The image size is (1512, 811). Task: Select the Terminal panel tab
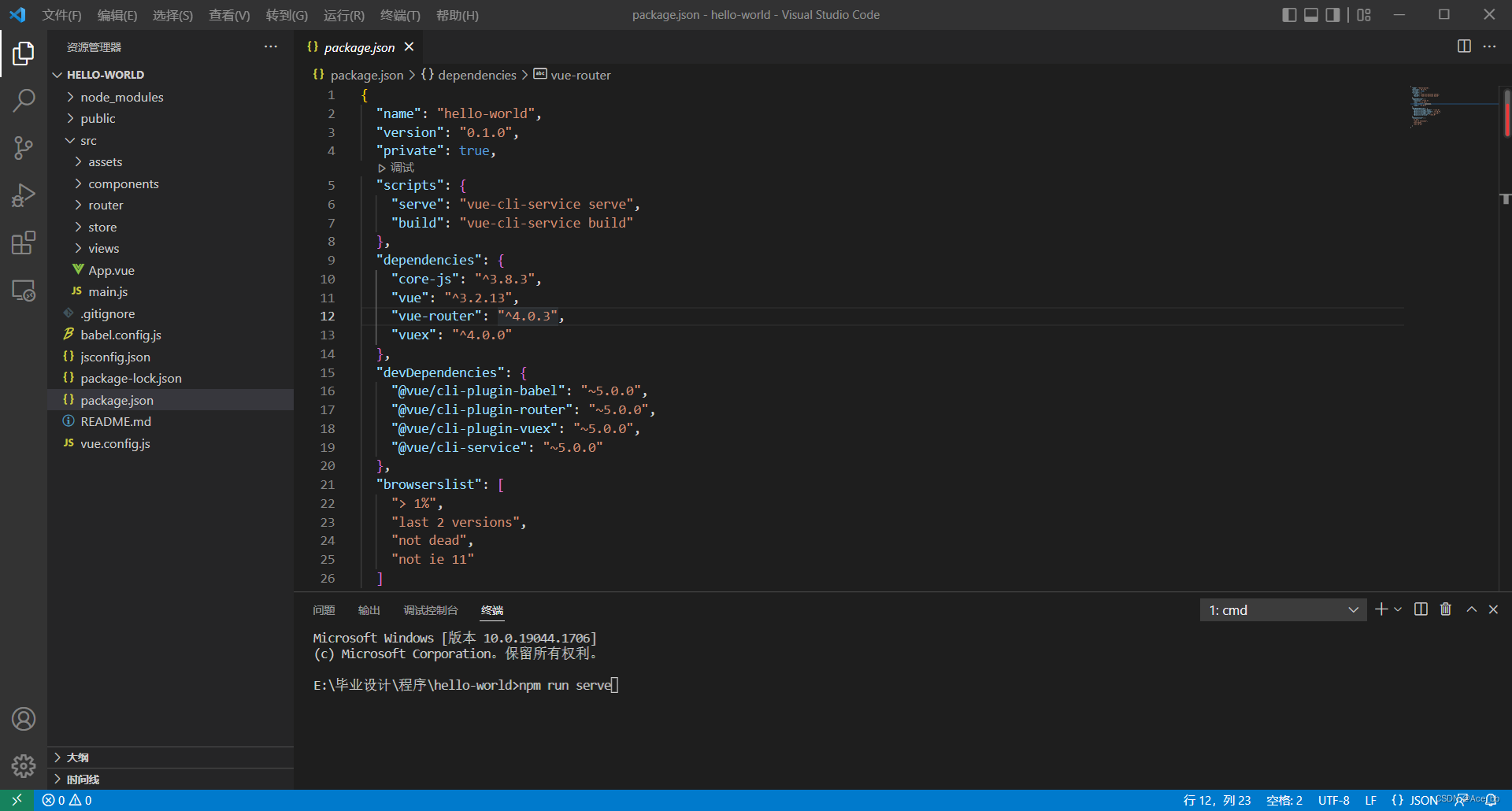coord(492,610)
